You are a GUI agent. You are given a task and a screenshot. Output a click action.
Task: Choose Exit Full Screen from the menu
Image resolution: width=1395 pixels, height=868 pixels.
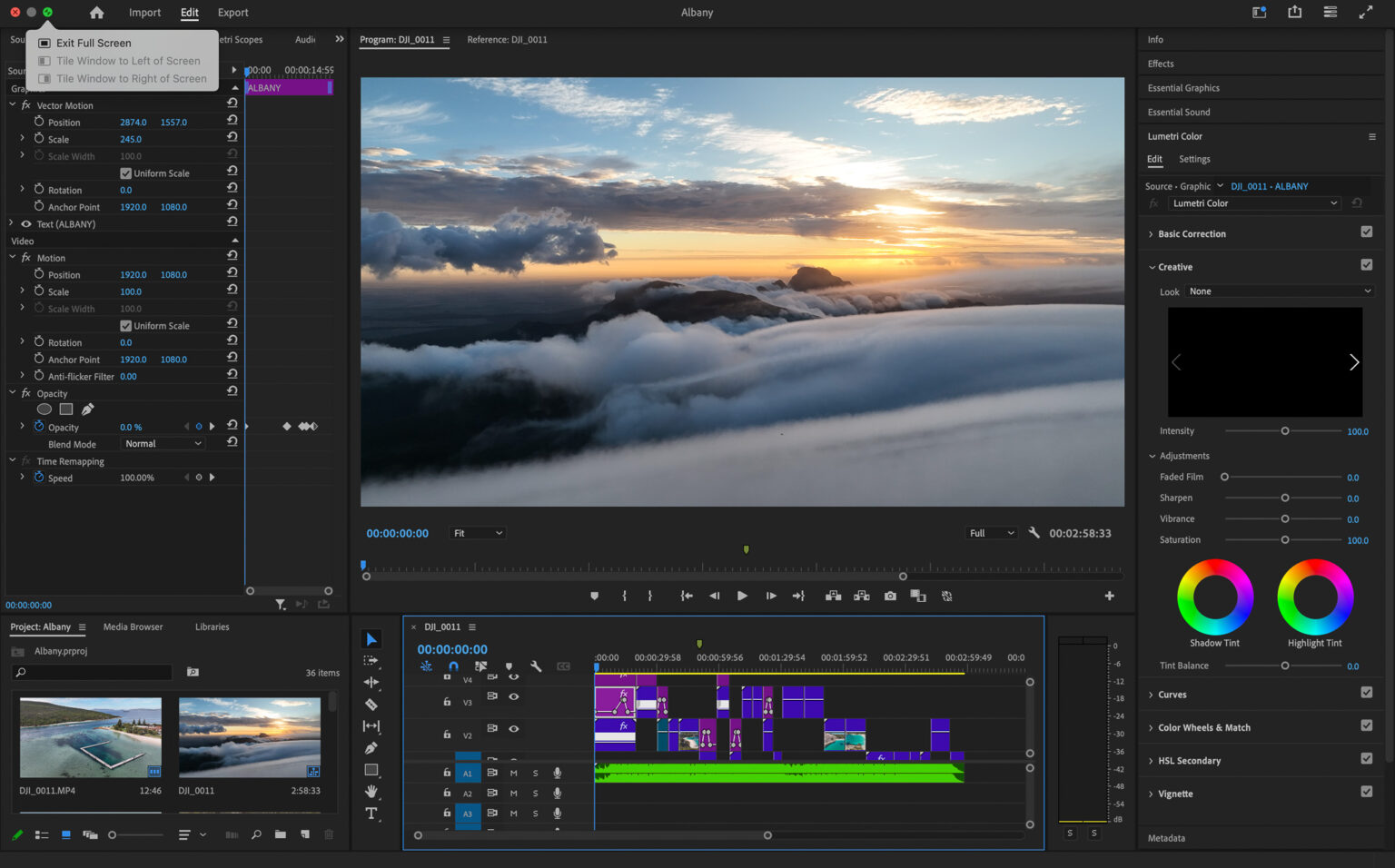(92, 43)
